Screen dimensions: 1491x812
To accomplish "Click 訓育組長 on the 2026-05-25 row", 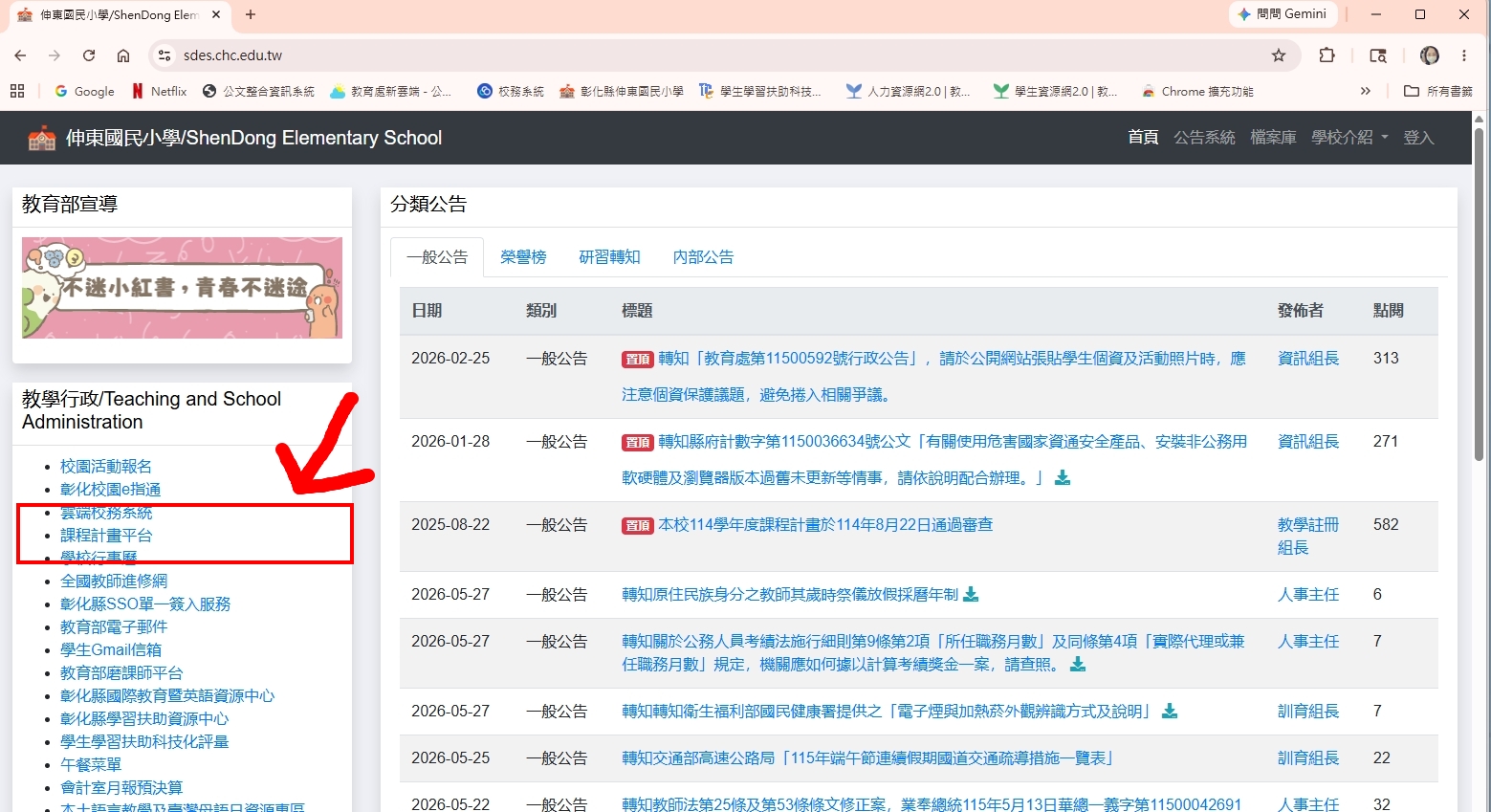I will point(1308,757).
